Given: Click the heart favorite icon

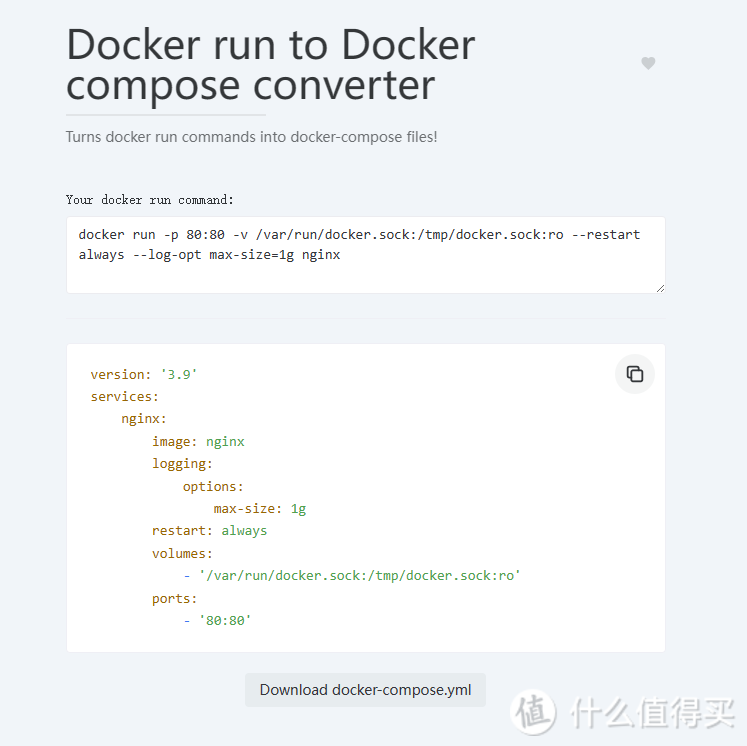Looking at the screenshot, I should [648, 63].
